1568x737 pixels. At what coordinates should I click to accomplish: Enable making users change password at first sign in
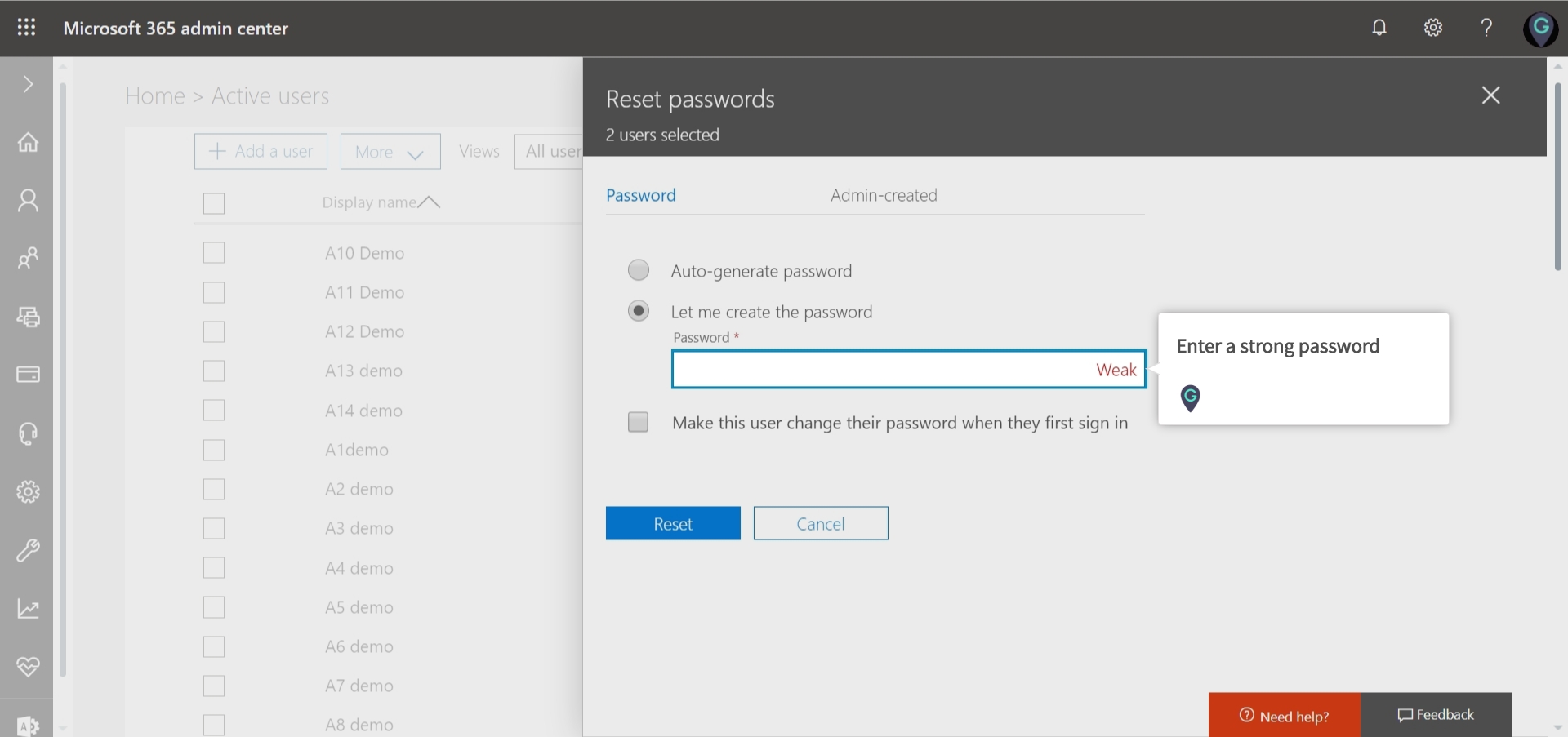[x=638, y=422]
